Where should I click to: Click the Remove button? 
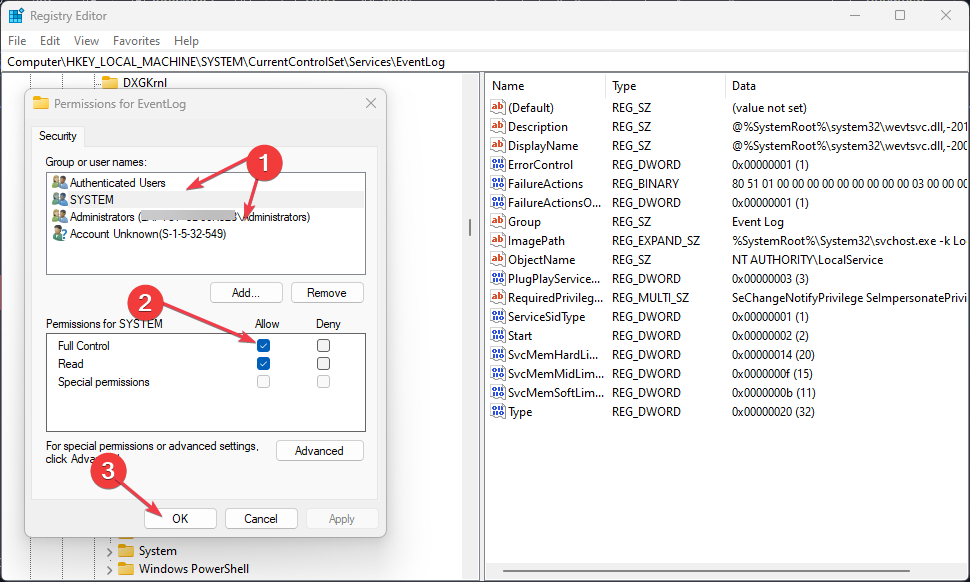(327, 293)
